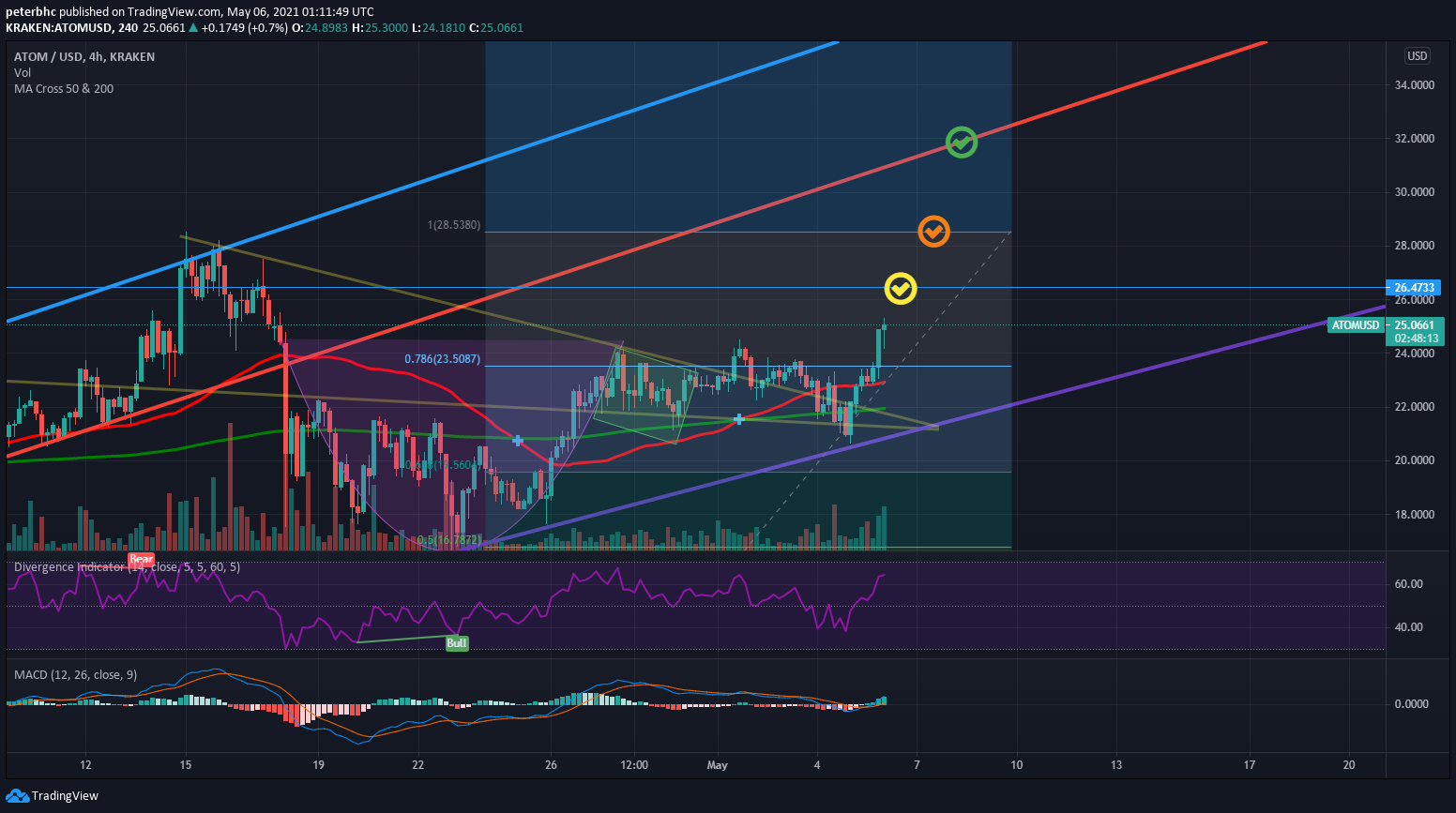Click the 60.00 RSI axis value
The width and height of the screenshot is (1456, 813).
1409,584
